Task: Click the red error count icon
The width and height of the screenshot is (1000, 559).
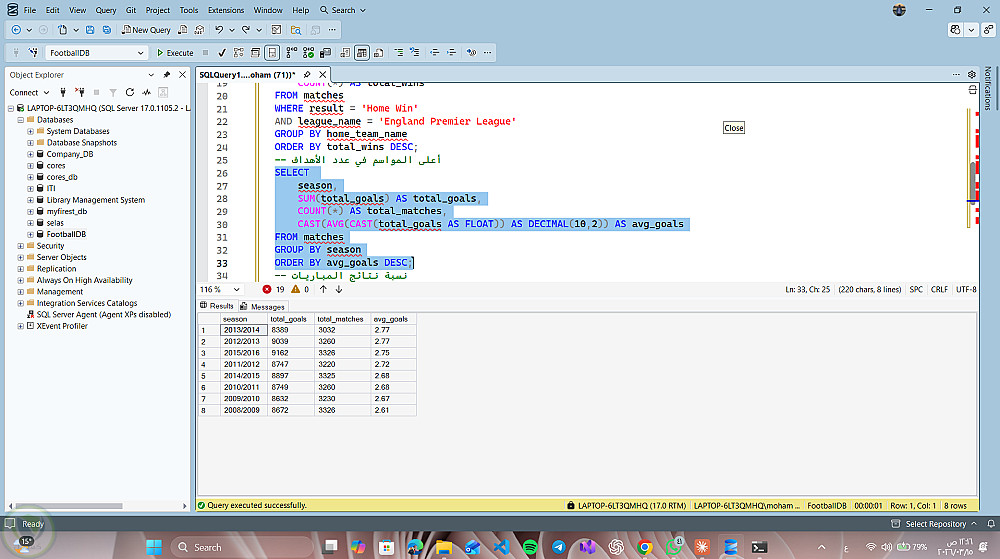Action: pos(267,289)
